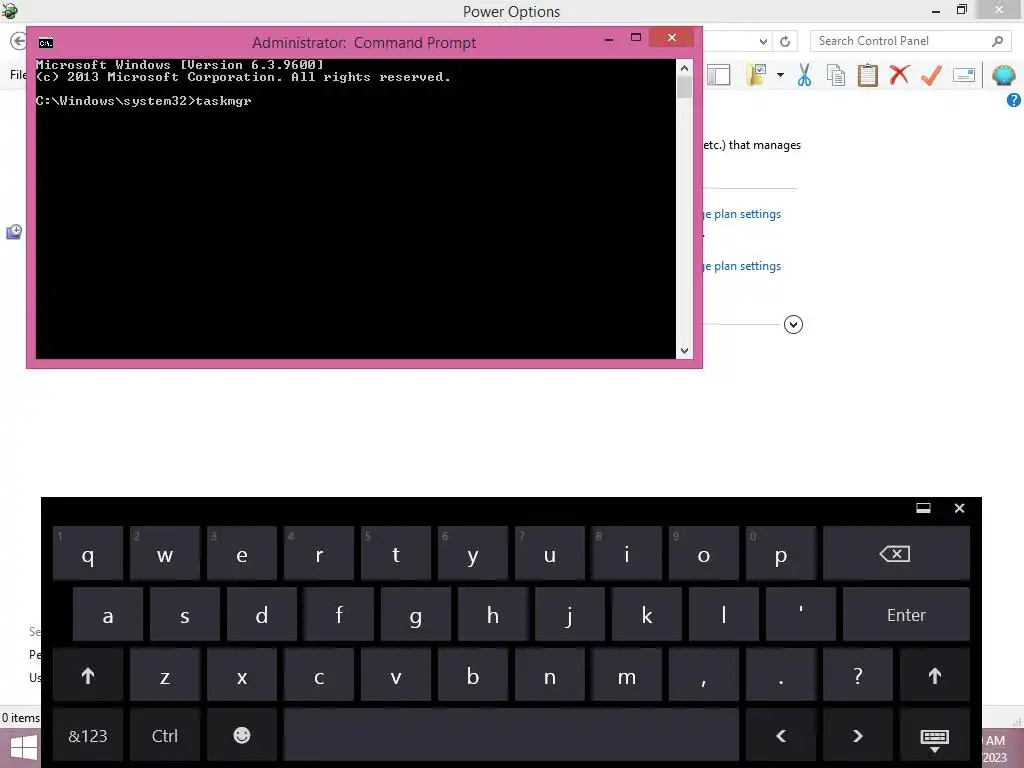Viewport: 1024px width, 768px height.
Task: Click the File menu in Power Options
Action: coord(18,75)
